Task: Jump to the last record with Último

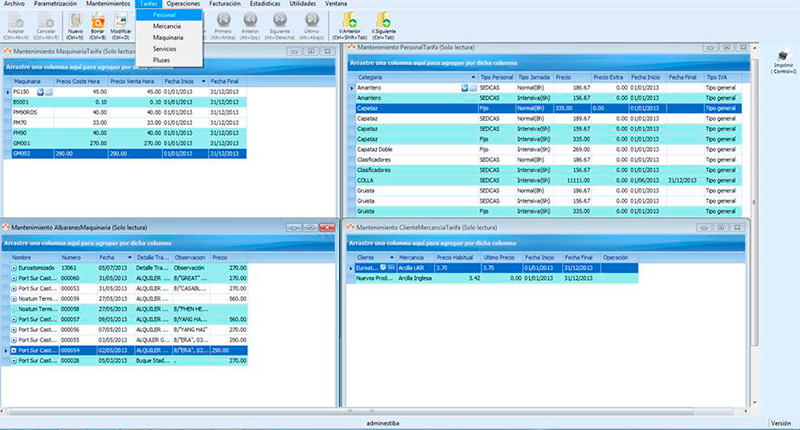Action: pos(312,26)
